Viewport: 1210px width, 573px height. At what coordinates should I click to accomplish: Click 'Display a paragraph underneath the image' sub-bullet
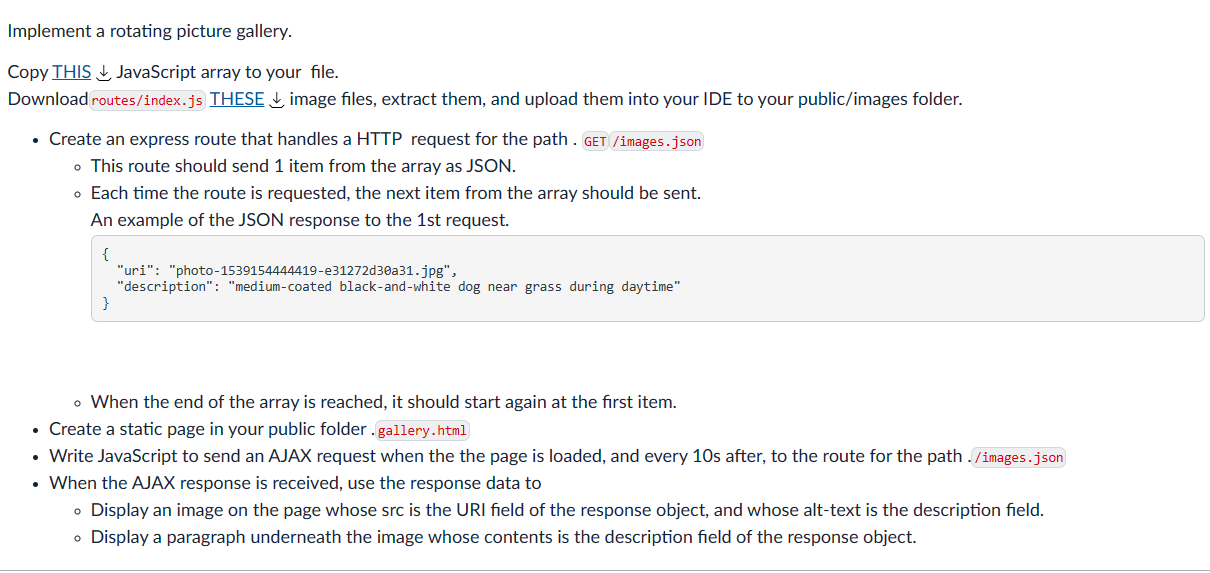coord(503,537)
